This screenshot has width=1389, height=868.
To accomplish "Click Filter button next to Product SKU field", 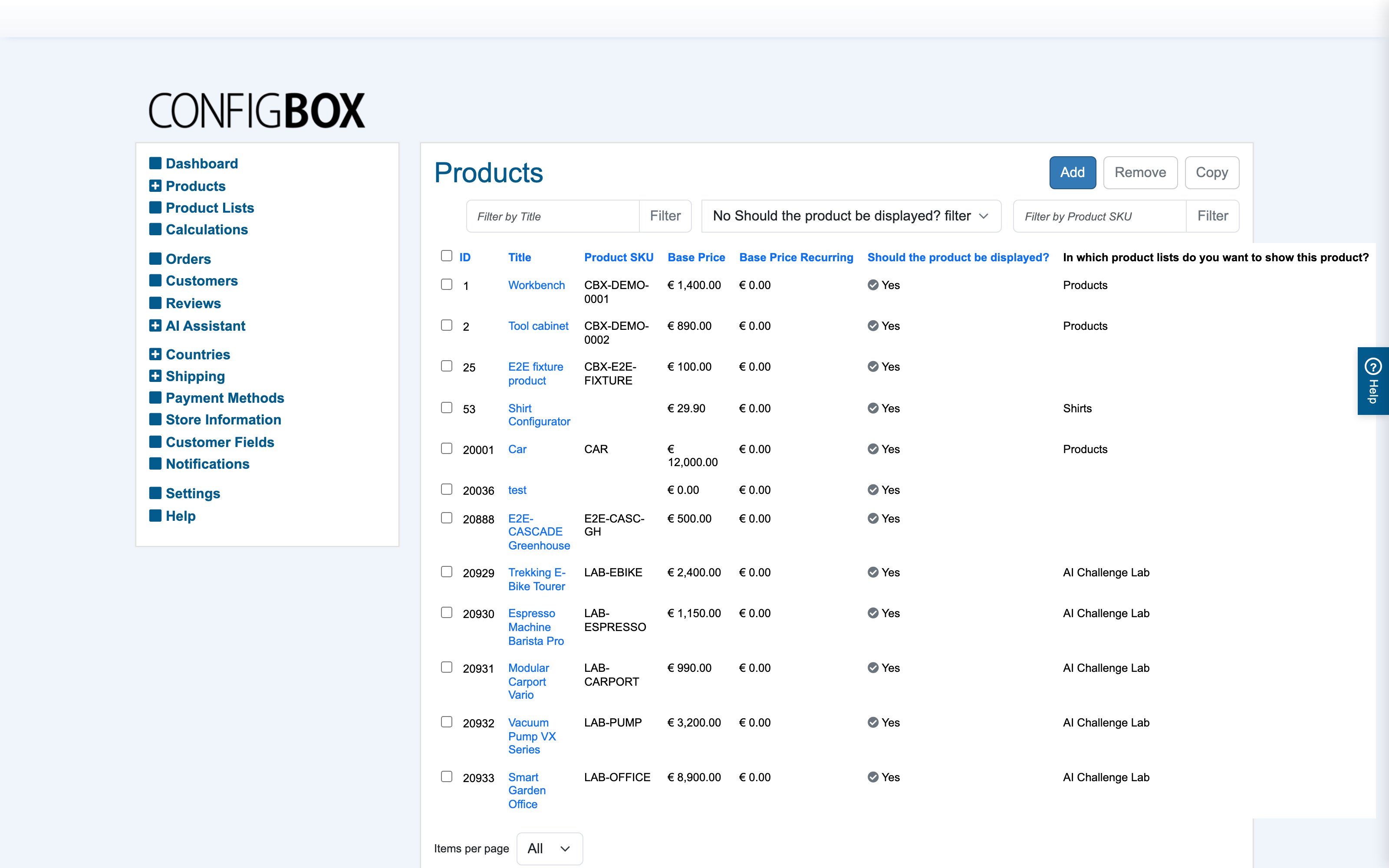I will (x=1212, y=216).
